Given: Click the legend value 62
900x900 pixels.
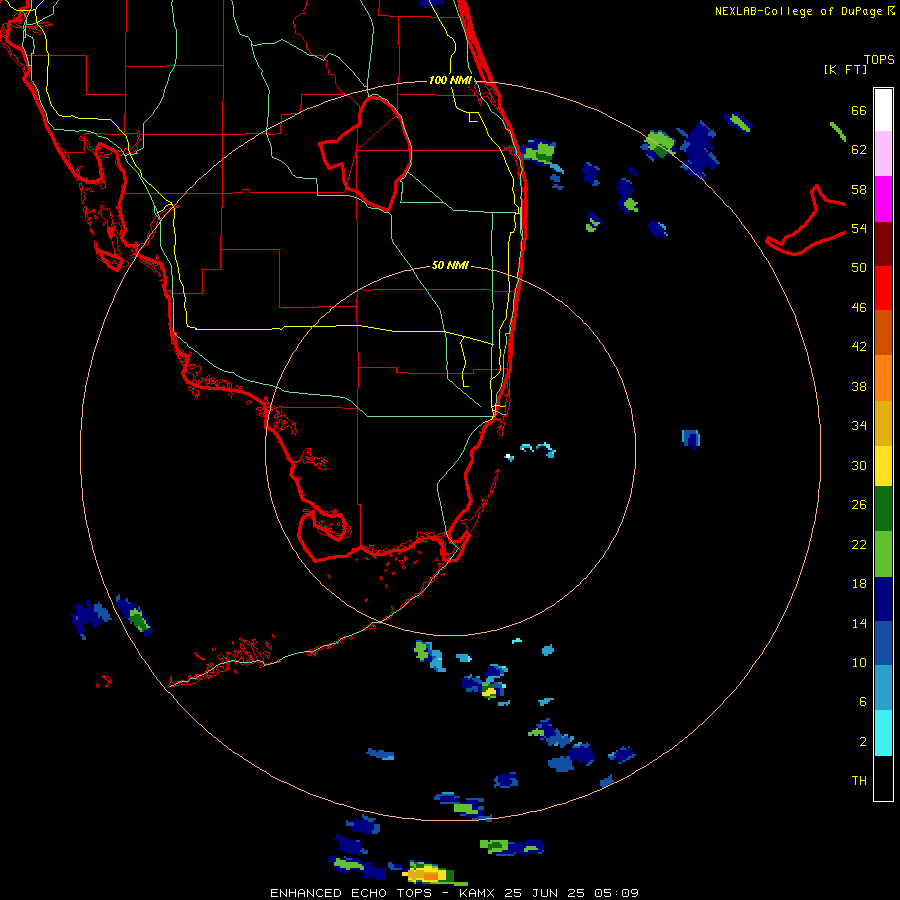Looking at the screenshot, I should click(859, 150).
